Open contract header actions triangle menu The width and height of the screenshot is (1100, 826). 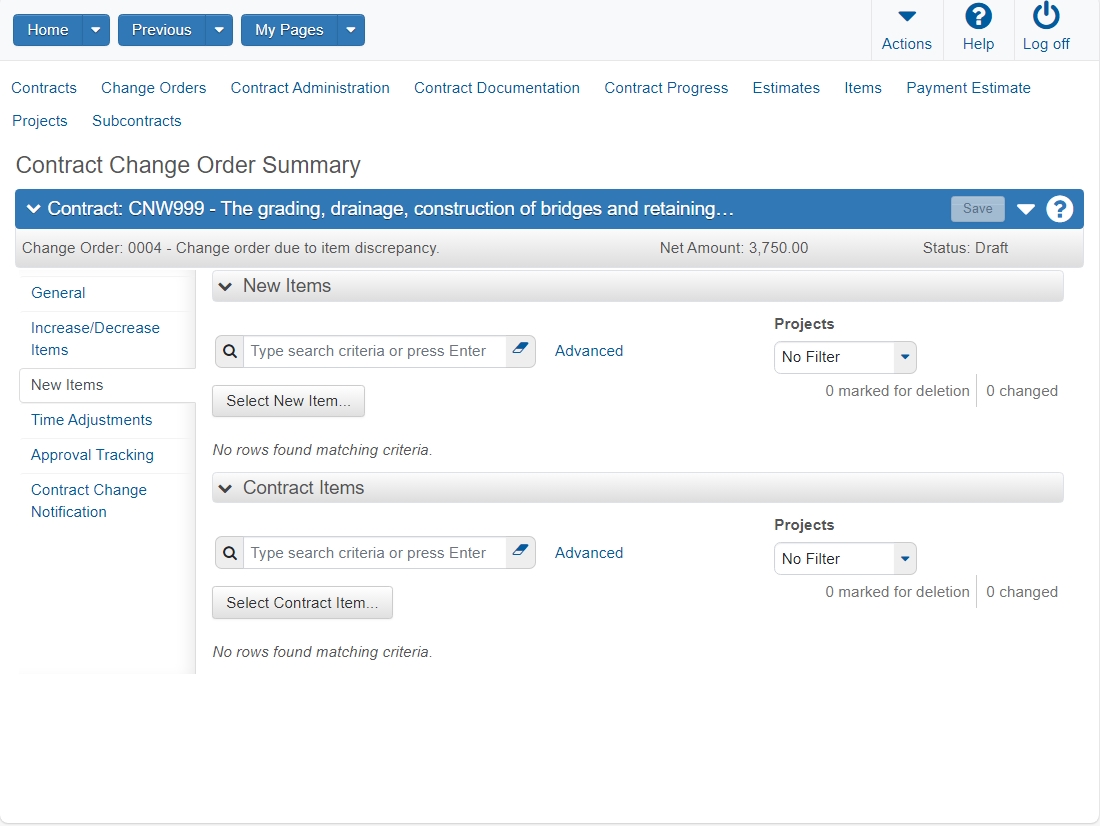pyautogui.click(x=1026, y=209)
